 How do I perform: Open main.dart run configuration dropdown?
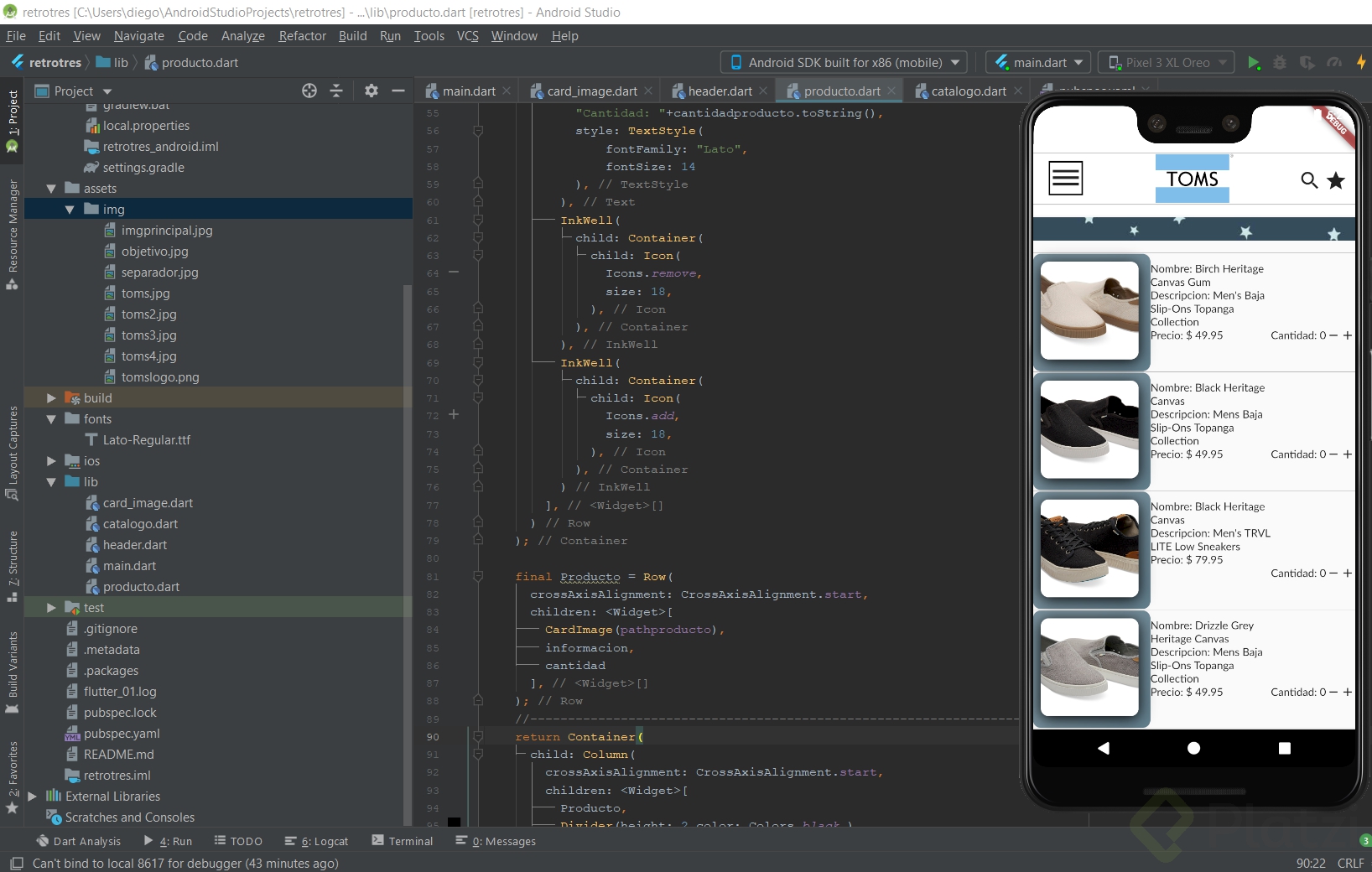pos(1038,63)
